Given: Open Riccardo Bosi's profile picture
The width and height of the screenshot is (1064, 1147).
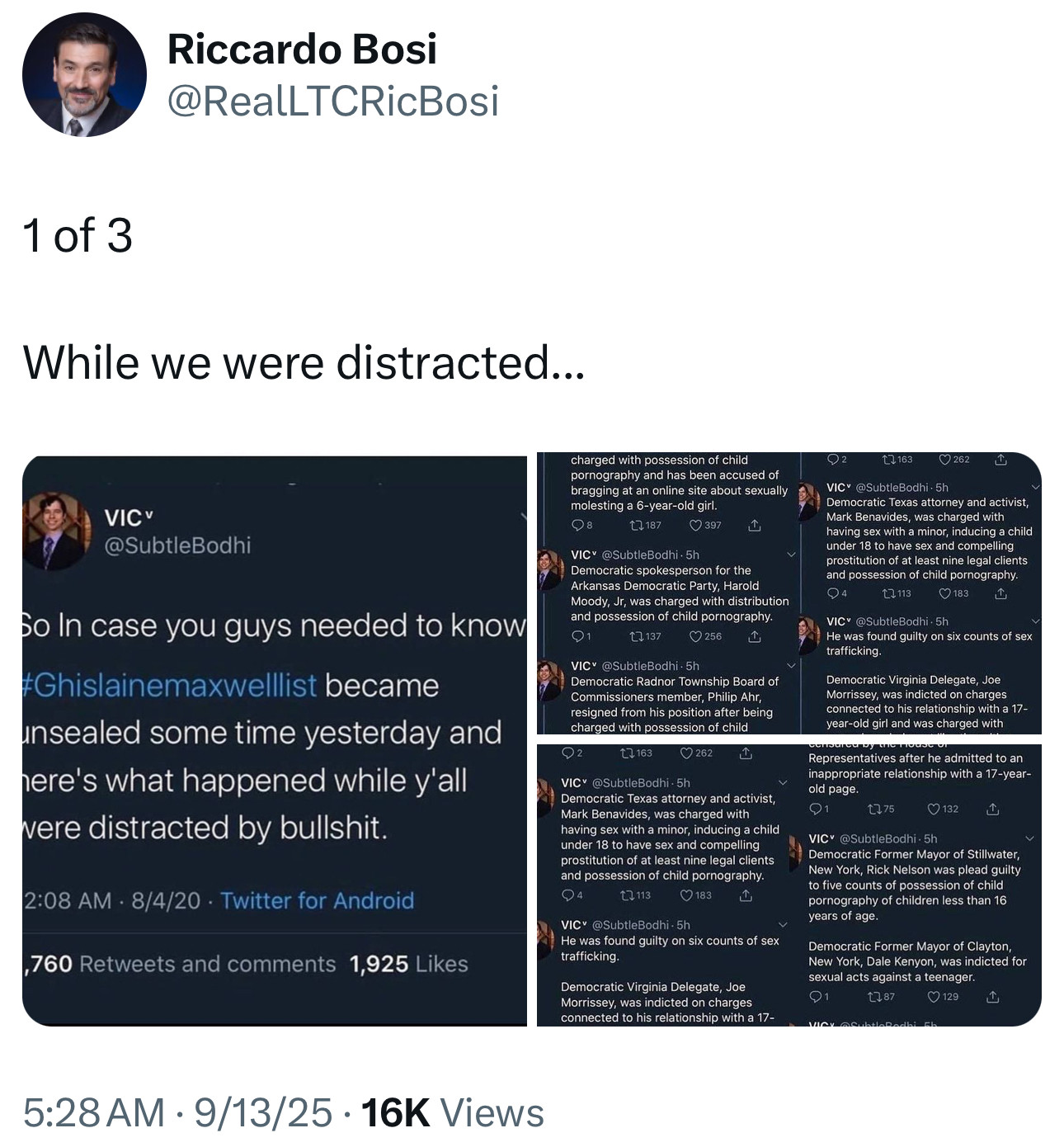Looking at the screenshot, I should point(84,74).
